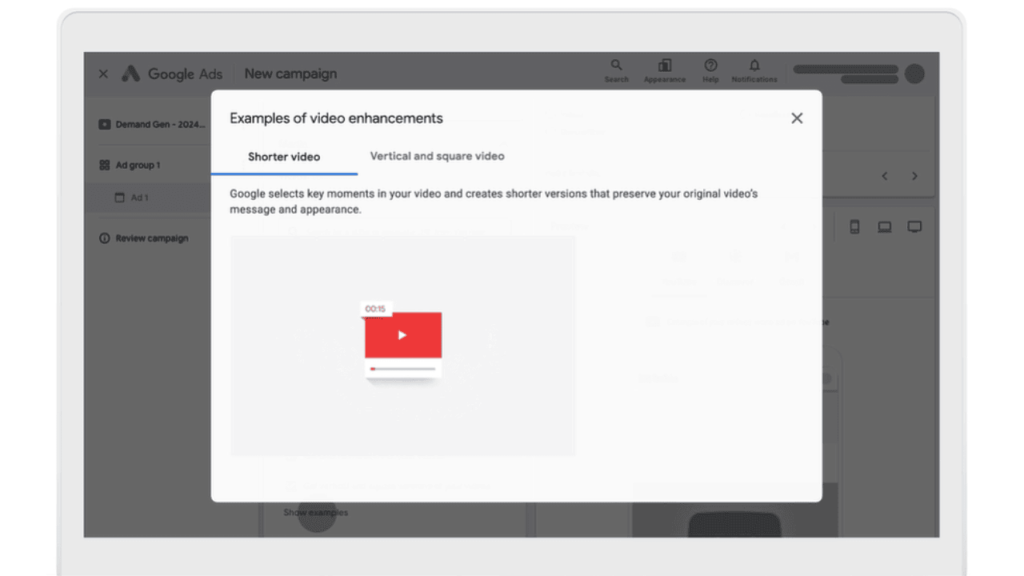1024x576 pixels.
Task: Stay on the Shorter video tab
Action: point(284,157)
